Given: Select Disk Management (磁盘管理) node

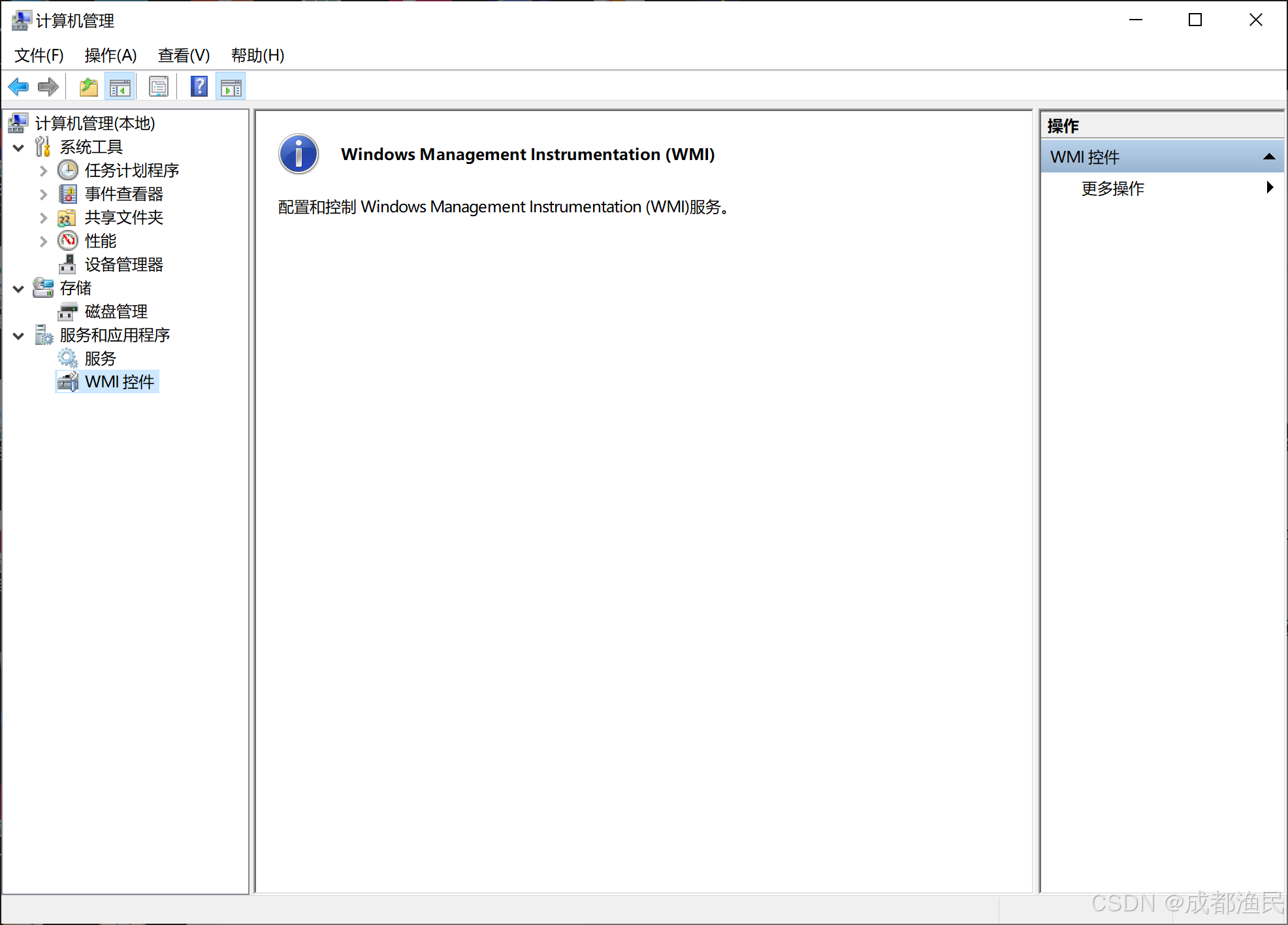Looking at the screenshot, I should click(116, 312).
